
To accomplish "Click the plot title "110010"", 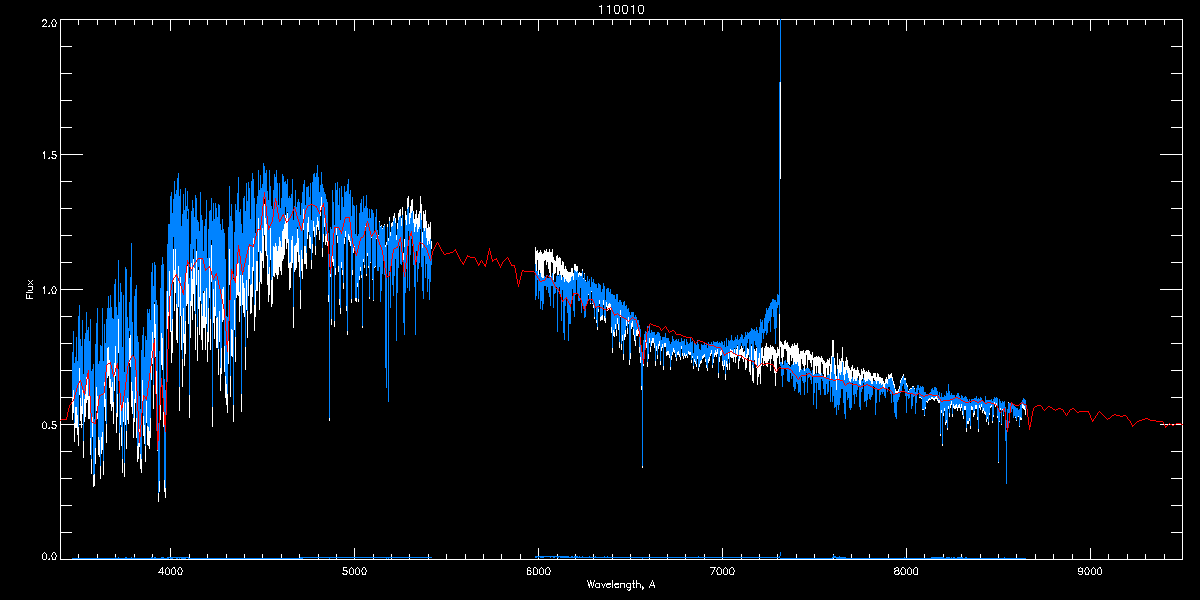I will (621, 9).
